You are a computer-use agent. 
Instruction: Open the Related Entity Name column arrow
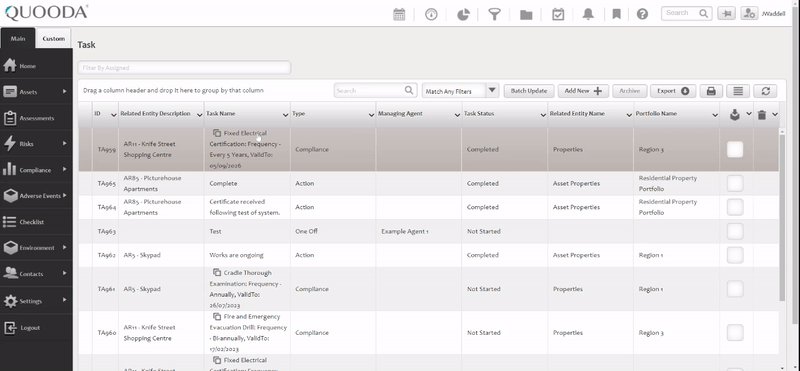[629, 115]
